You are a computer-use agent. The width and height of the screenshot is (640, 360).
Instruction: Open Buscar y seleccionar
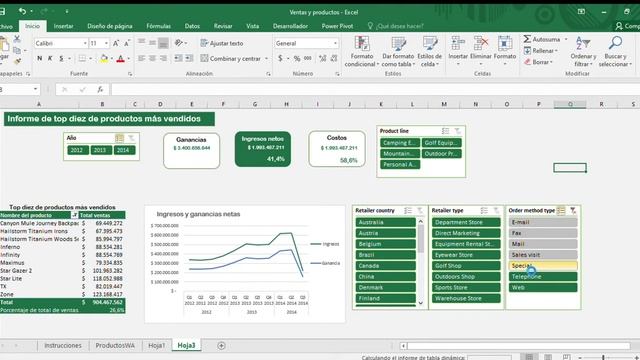coord(615,51)
